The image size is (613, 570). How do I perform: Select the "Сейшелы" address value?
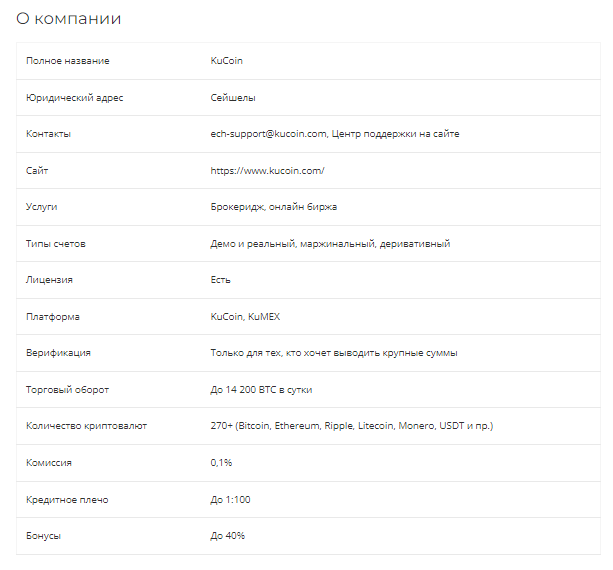click(x=233, y=98)
